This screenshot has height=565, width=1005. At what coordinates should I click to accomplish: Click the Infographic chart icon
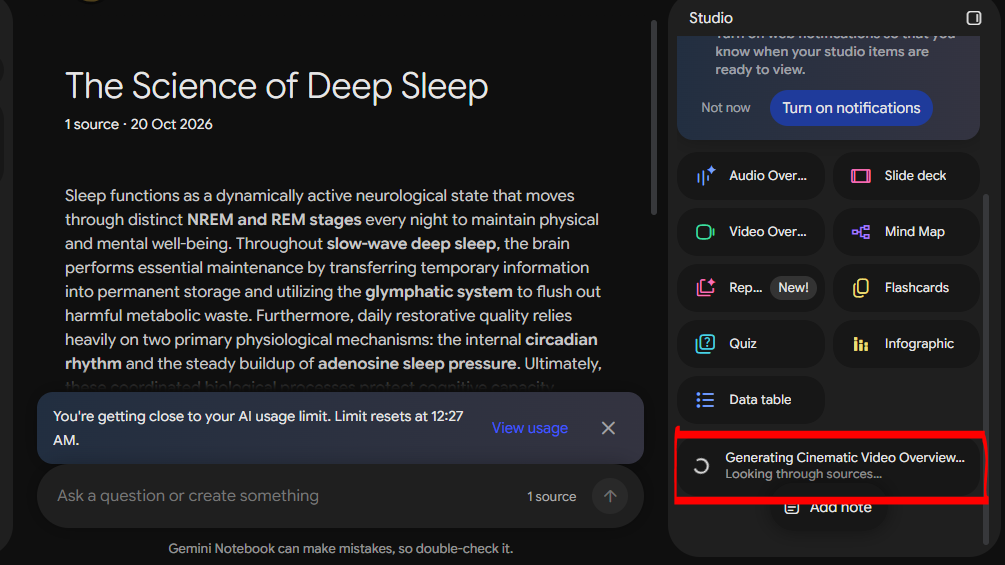pos(861,344)
